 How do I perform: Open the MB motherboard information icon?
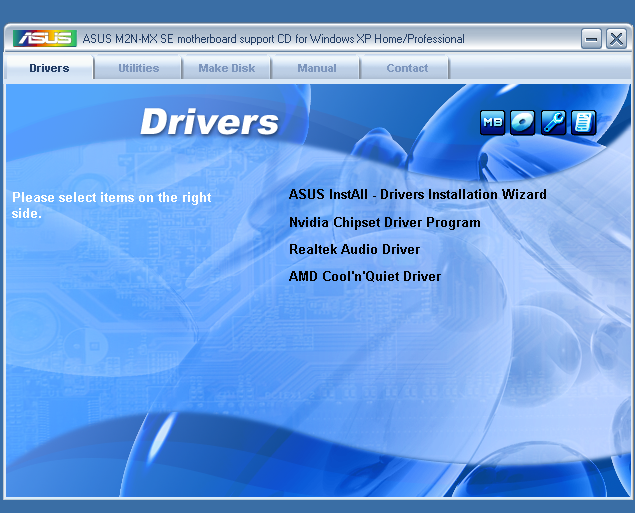[x=492, y=122]
